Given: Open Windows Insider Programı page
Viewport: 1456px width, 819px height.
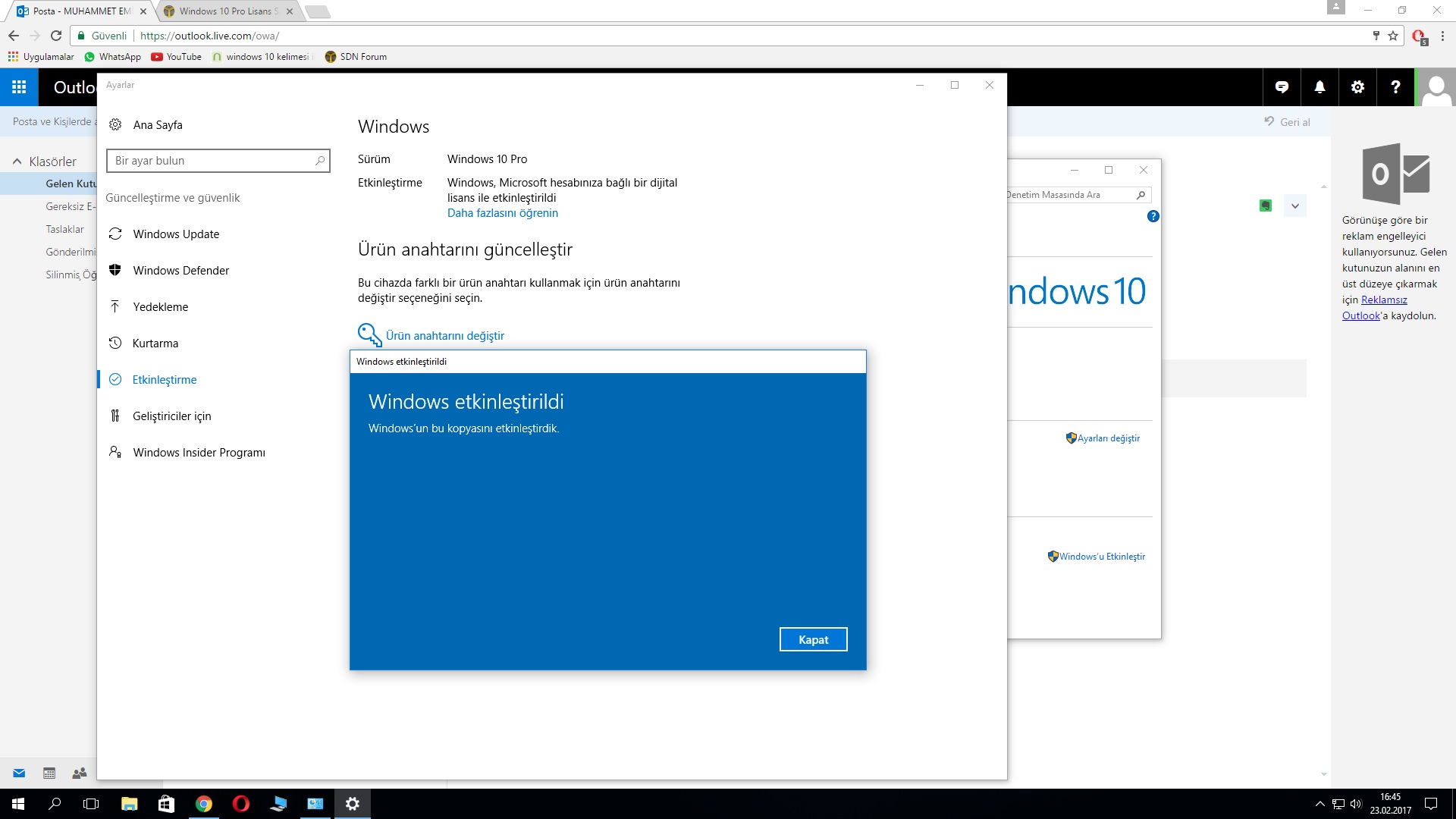Looking at the screenshot, I should 199,453.
